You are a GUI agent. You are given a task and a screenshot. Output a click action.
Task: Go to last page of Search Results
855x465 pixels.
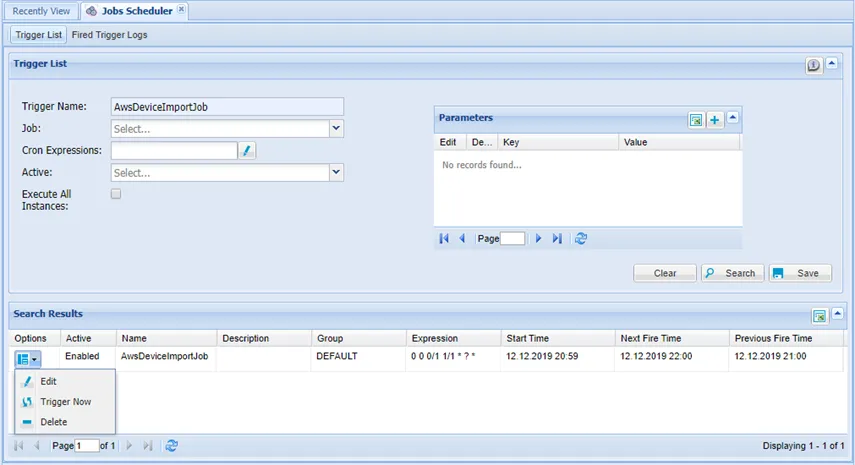148,445
